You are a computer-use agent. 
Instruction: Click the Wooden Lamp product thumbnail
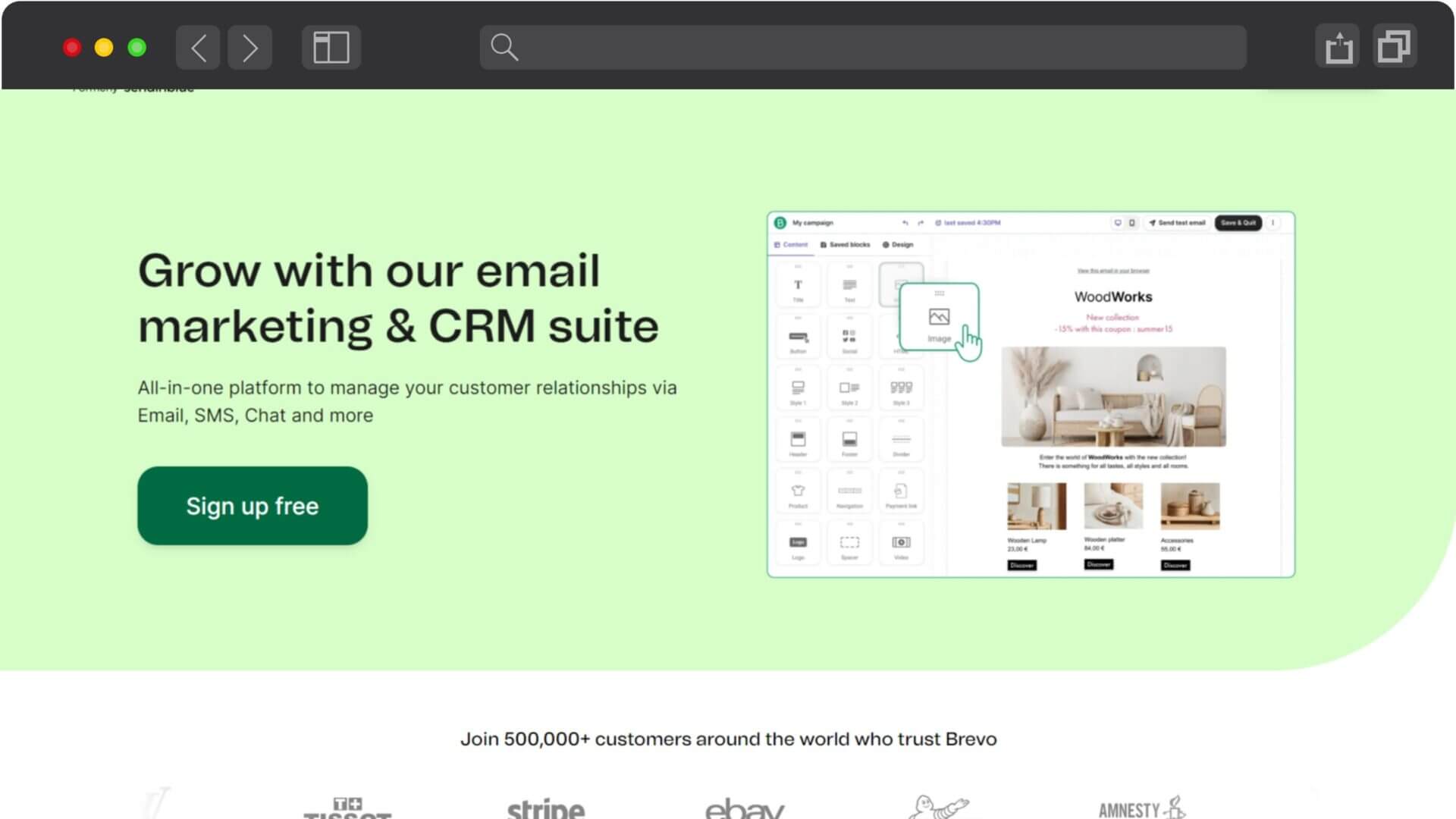[1037, 506]
